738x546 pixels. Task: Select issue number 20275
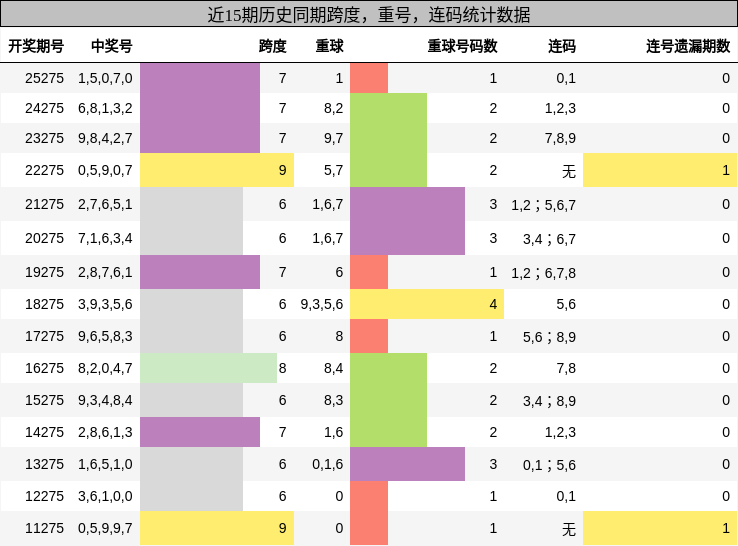point(44,238)
